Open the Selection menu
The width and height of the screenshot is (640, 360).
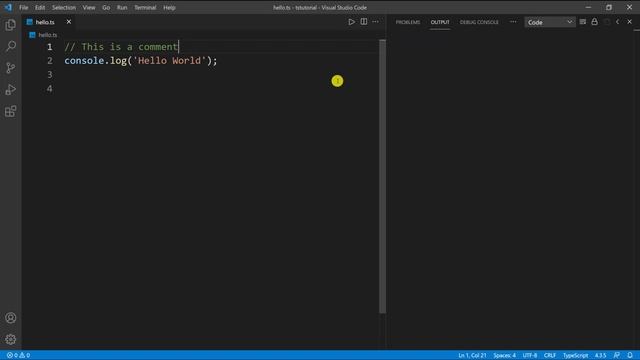coord(64,7)
